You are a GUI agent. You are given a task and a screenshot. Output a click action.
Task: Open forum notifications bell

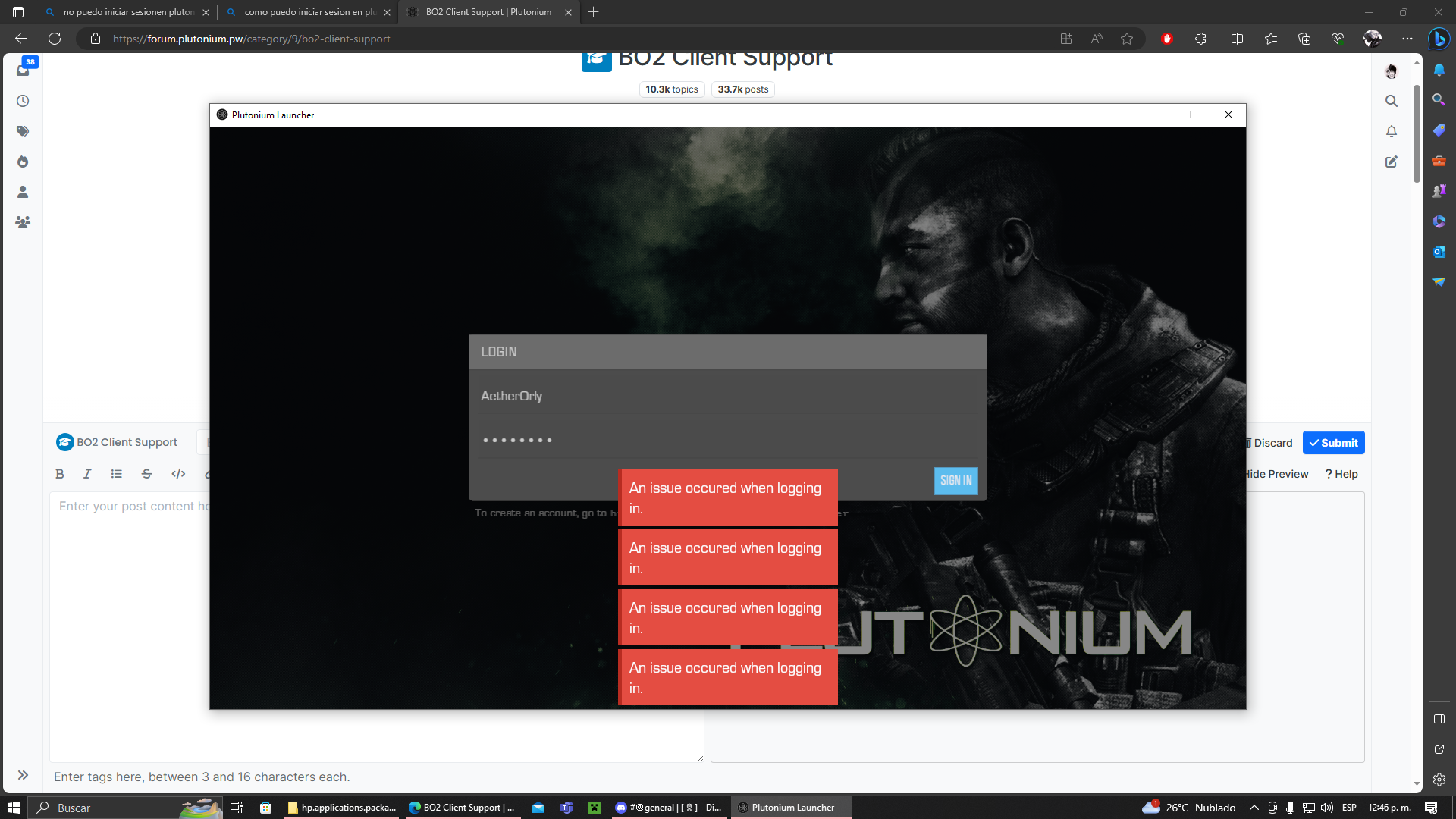1391,131
